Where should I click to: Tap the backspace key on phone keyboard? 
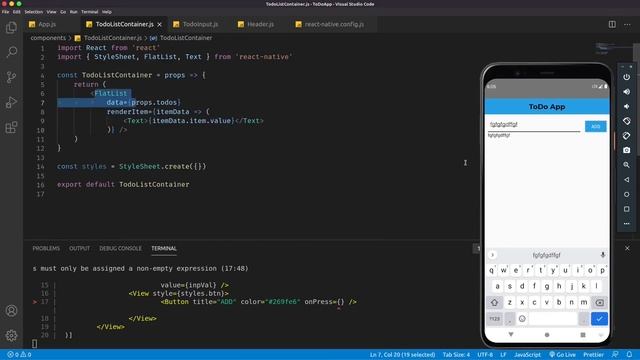[x=600, y=302]
